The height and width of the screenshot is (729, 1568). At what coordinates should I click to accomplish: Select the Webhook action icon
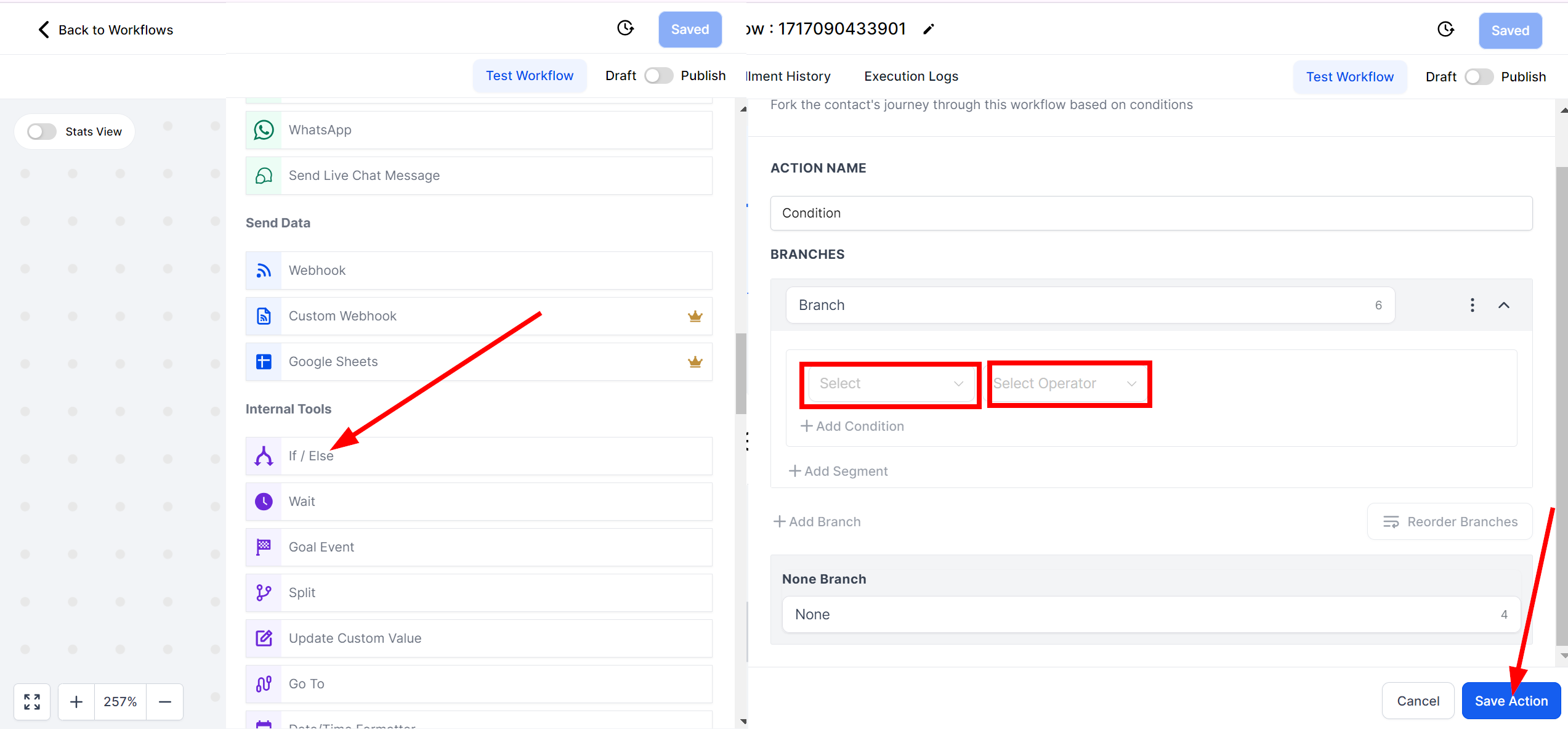pos(264,271)
